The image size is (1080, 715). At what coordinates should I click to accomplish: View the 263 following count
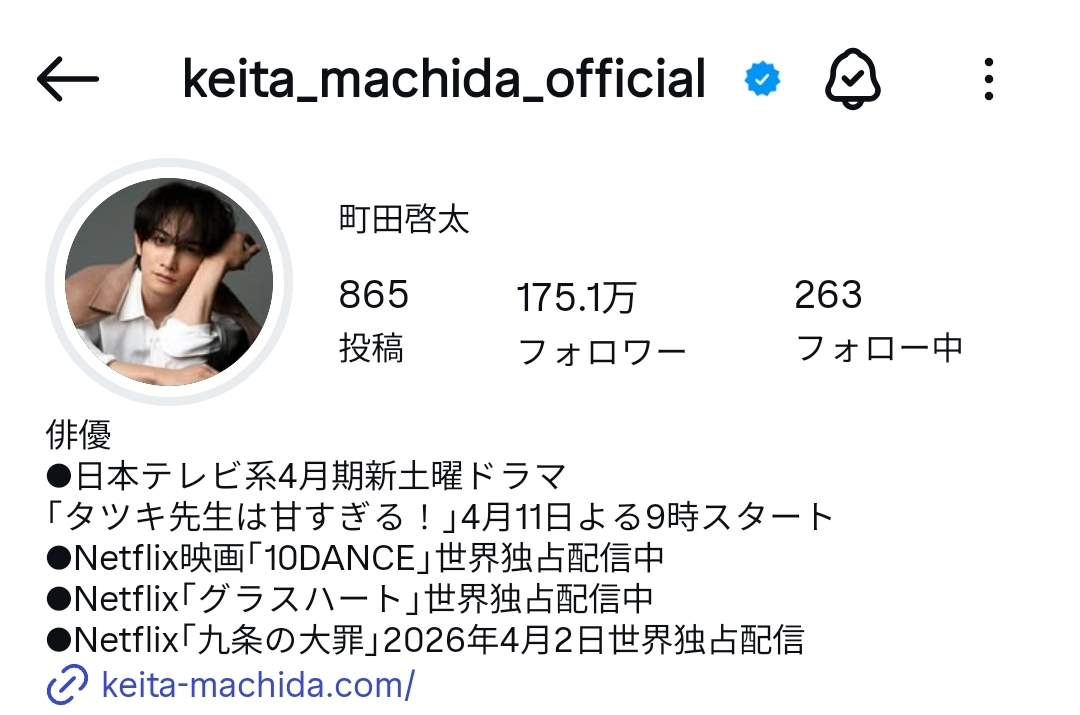[828, 295]
